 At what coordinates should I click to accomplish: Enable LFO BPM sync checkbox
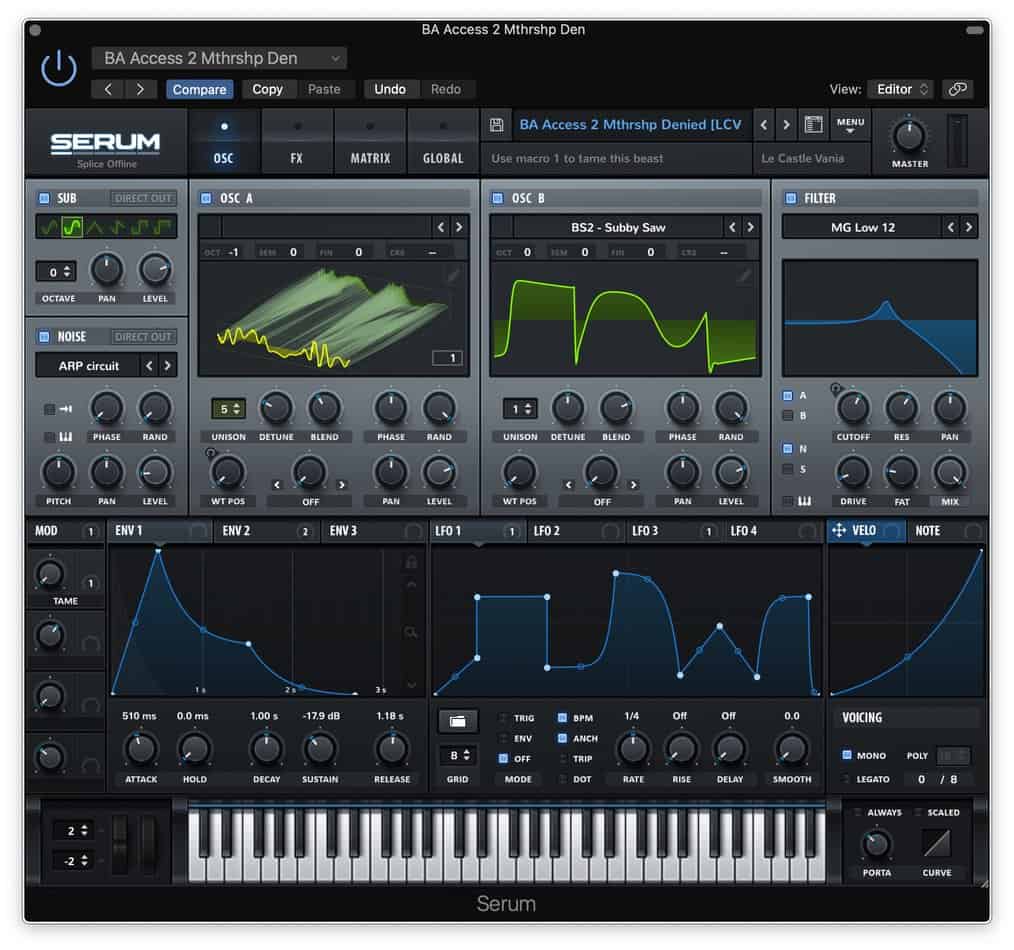pyautogui.click(x=562, y=718)
